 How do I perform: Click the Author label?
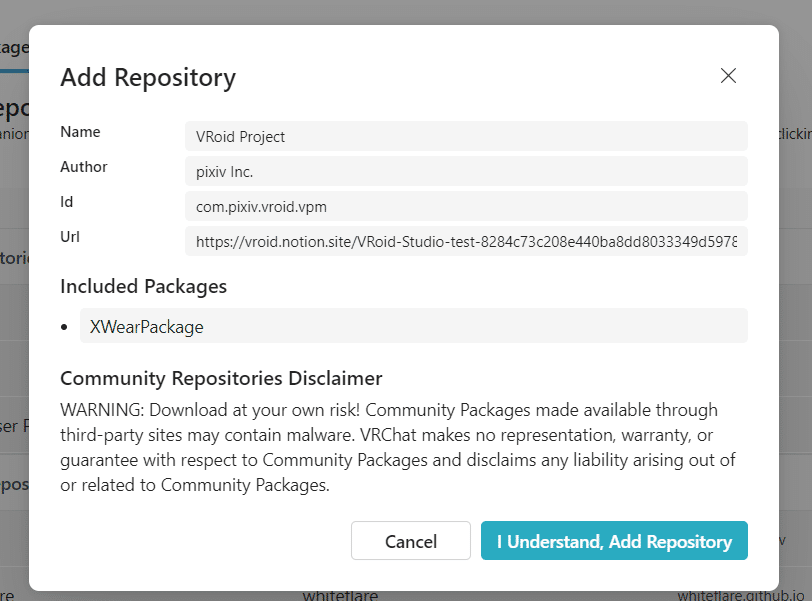84,167
